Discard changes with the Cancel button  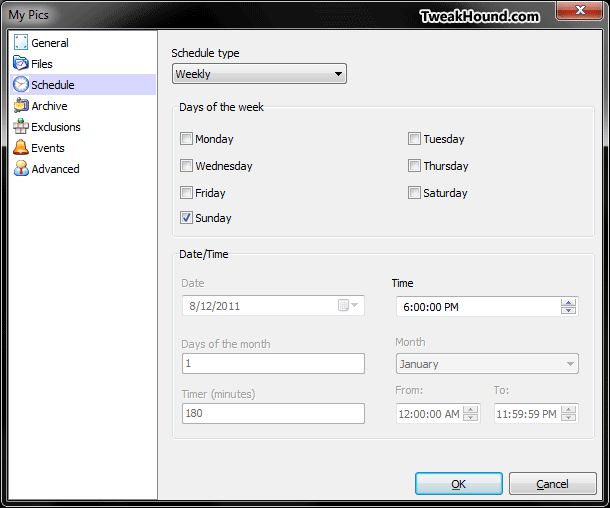[x=552, y=483]
